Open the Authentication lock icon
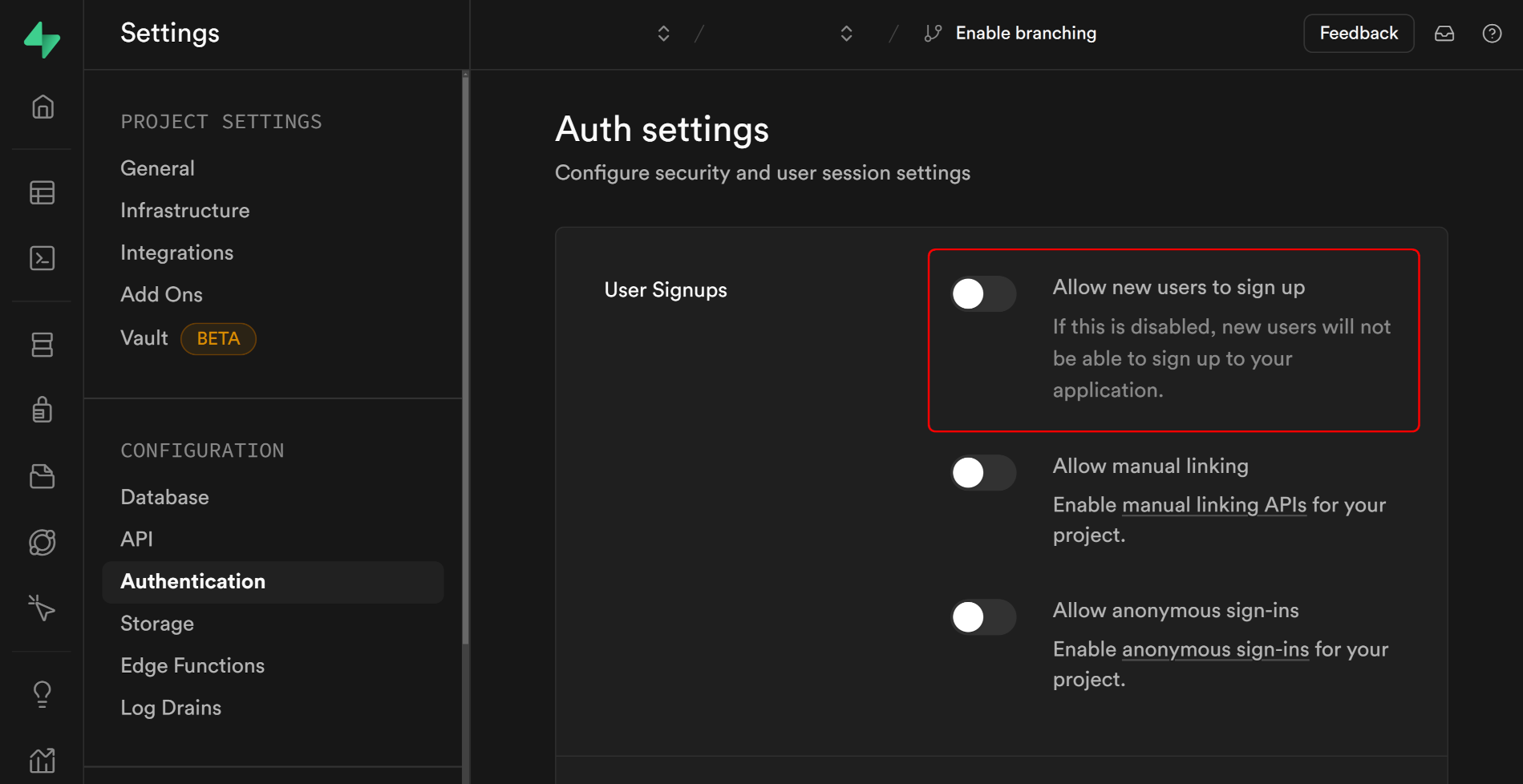The height and width of the screenshot is (784, 1523). tap(43, 410)
